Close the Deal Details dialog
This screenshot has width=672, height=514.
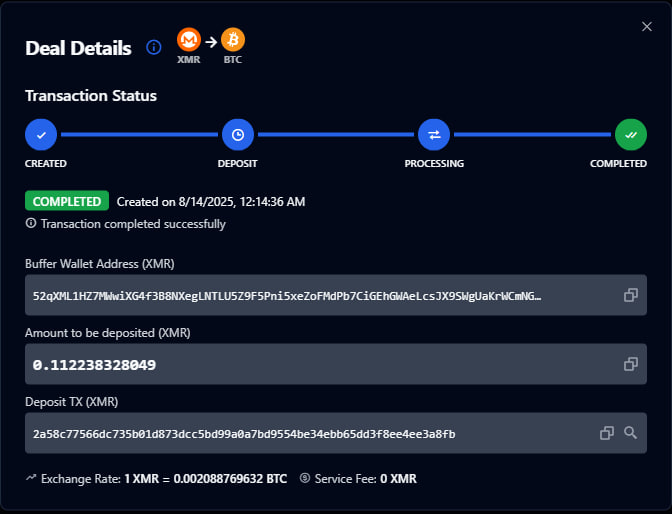[646, 26]
